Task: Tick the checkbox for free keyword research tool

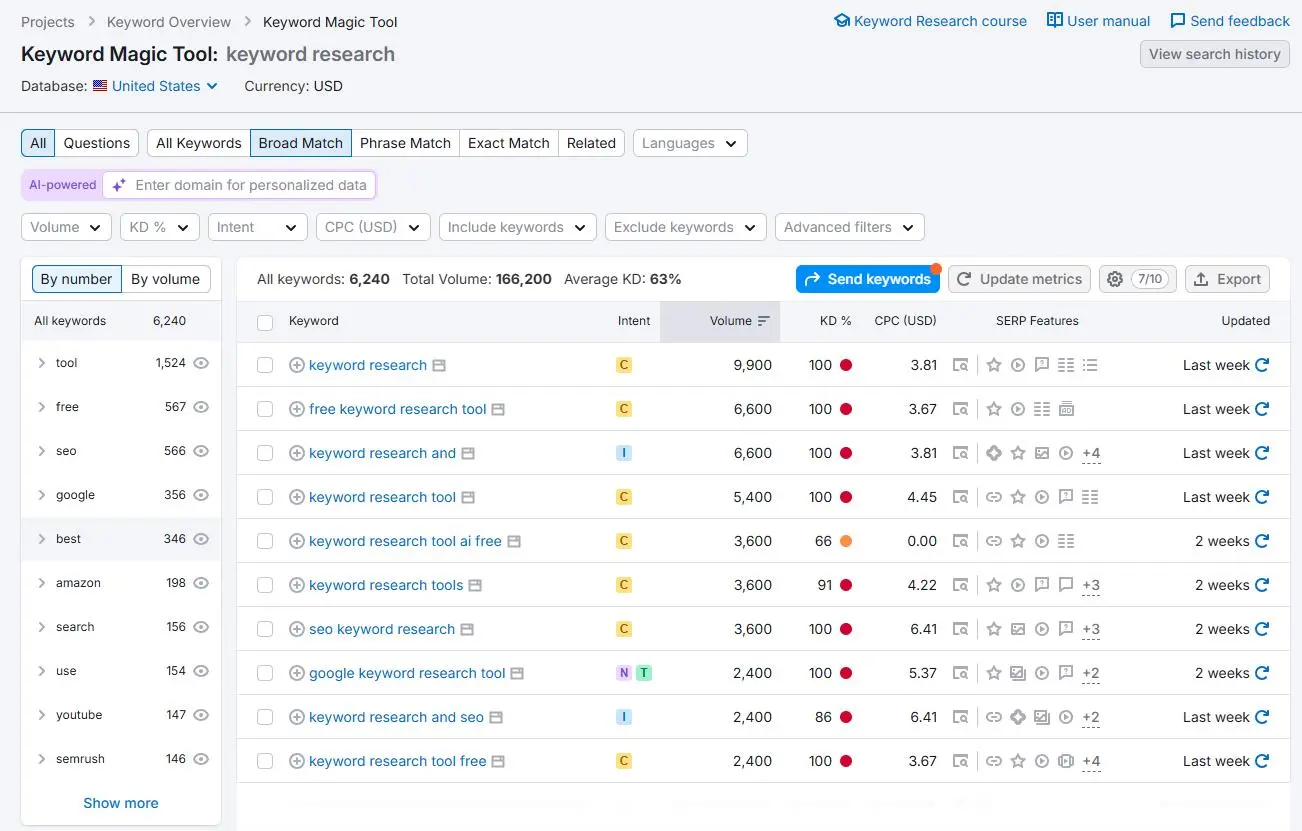Action: pyautogui.click(x=265, y=409)
